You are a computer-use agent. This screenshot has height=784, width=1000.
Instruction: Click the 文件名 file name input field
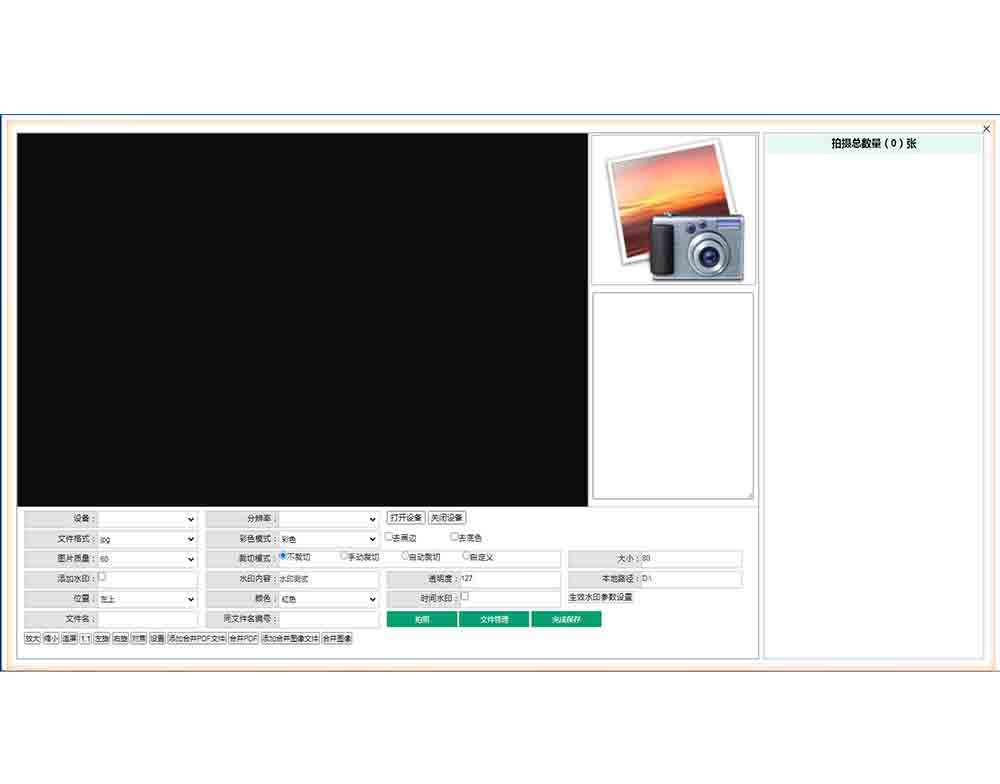147,619
